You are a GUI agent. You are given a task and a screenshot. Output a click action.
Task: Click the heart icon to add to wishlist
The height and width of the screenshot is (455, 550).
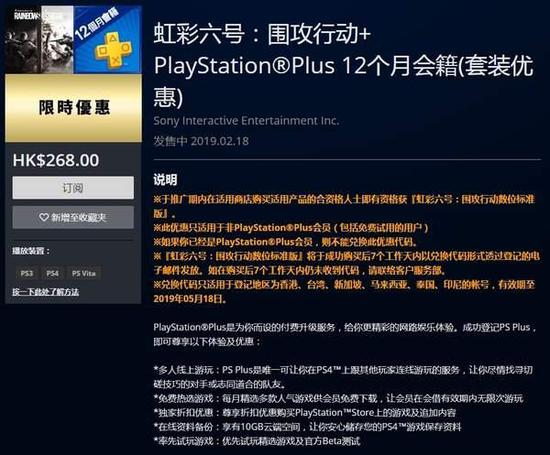(x=43, y=218)
